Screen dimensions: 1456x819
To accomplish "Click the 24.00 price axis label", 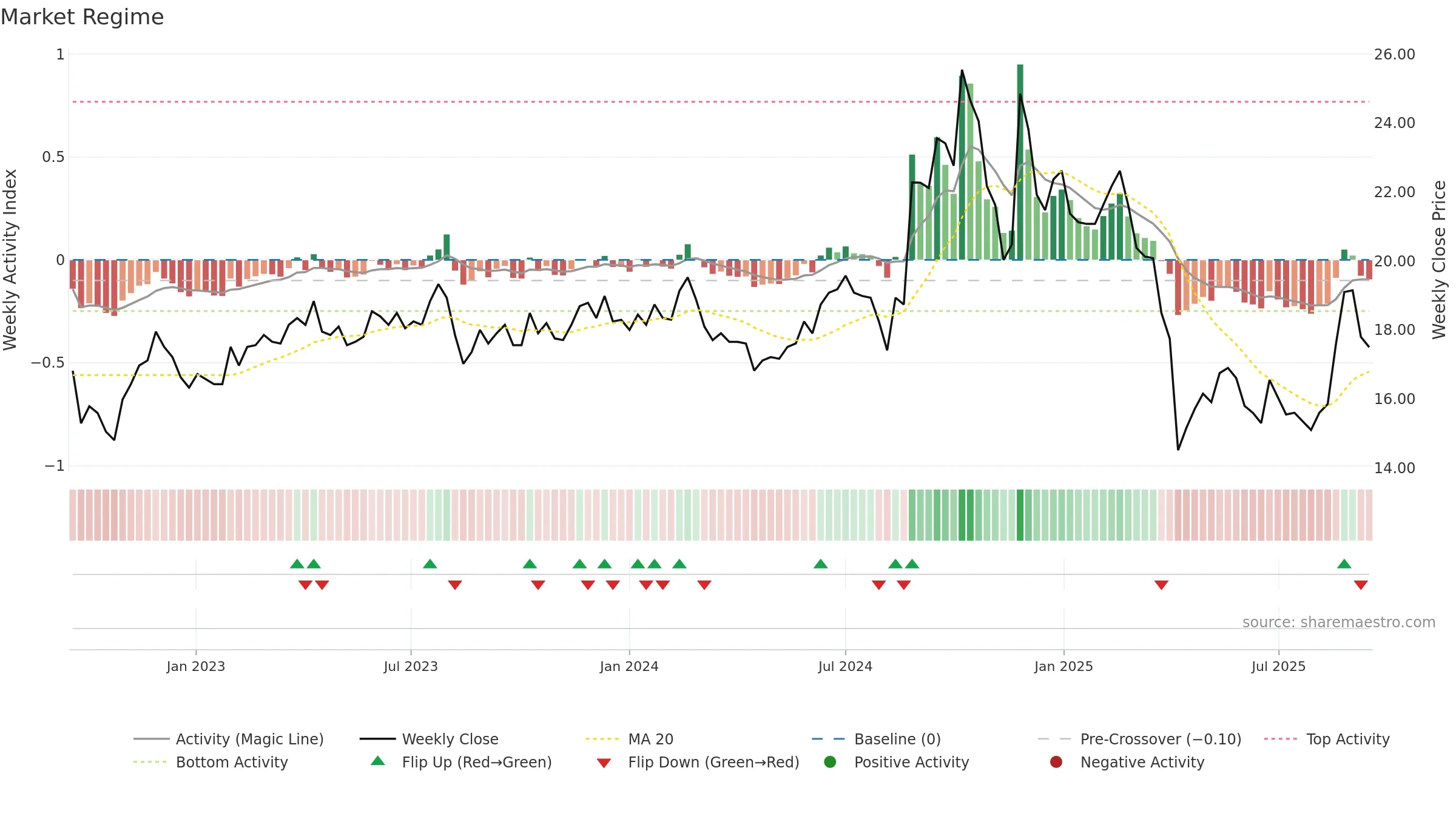I will point(1395,123).
